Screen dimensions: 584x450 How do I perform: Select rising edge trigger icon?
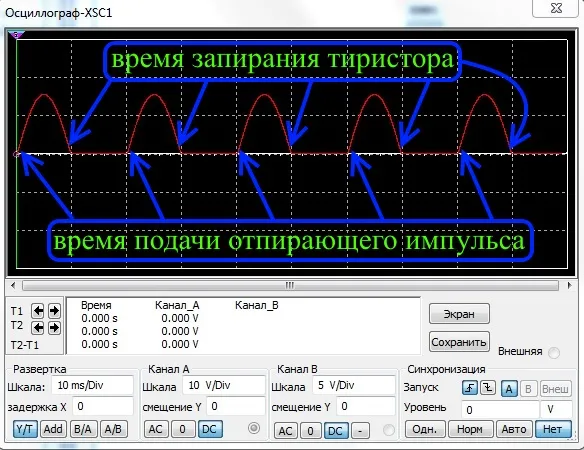coord(470,388)
